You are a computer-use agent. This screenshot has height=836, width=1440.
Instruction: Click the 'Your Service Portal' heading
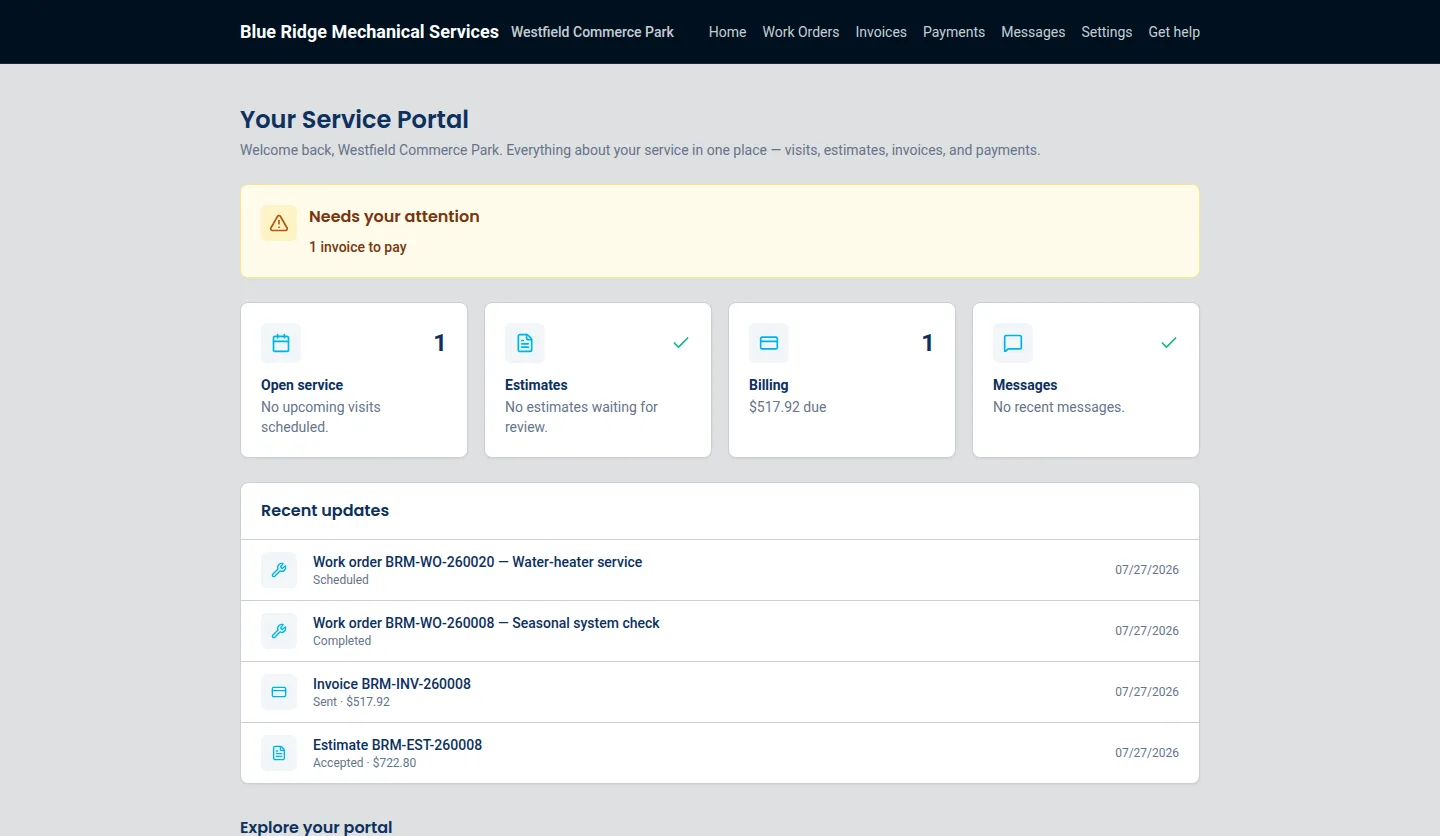[354, 119]
